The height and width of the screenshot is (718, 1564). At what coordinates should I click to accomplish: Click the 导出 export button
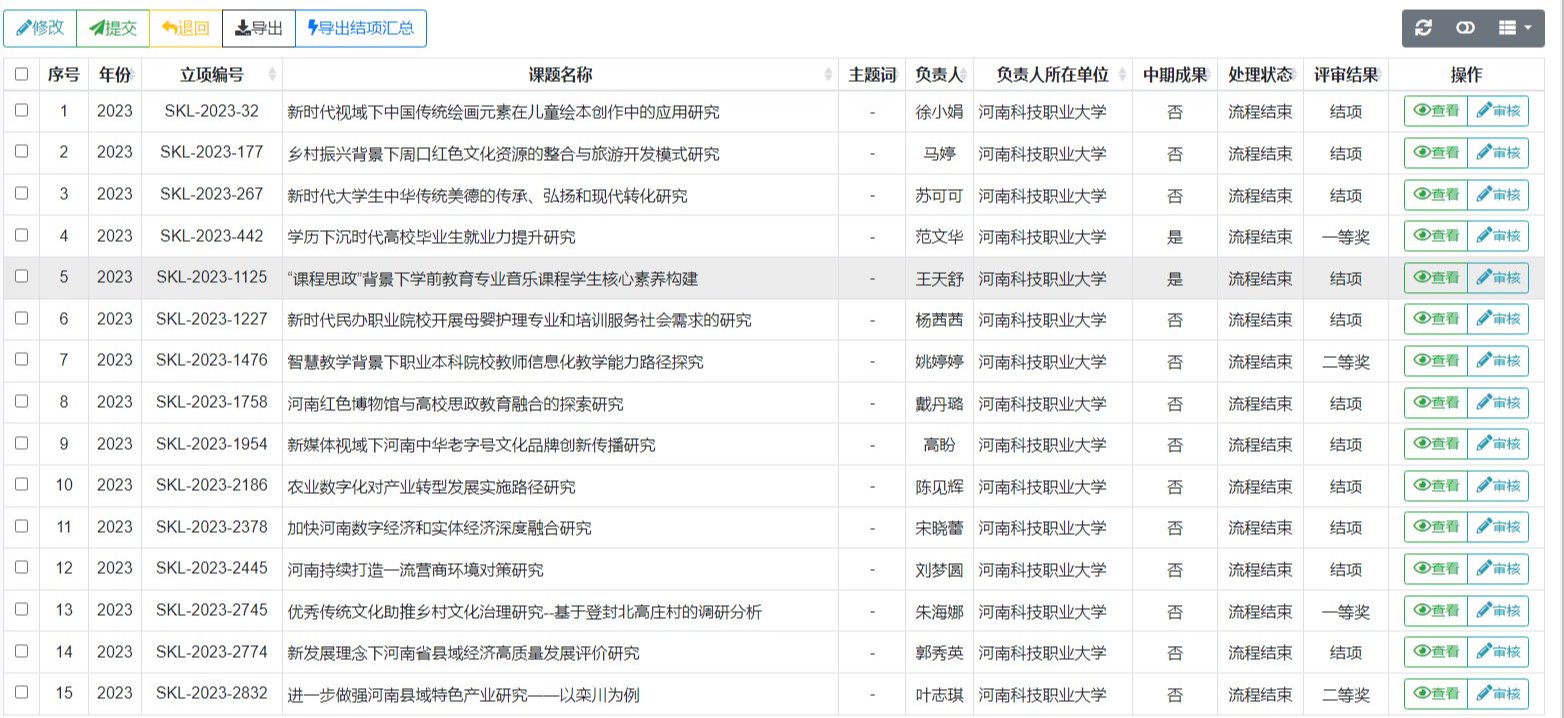[258, 28]
